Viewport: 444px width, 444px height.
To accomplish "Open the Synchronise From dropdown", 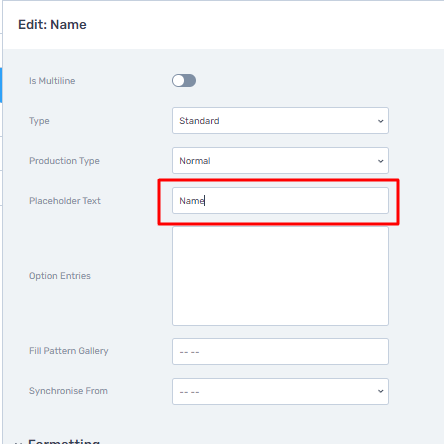I will (x=280, y=391).
